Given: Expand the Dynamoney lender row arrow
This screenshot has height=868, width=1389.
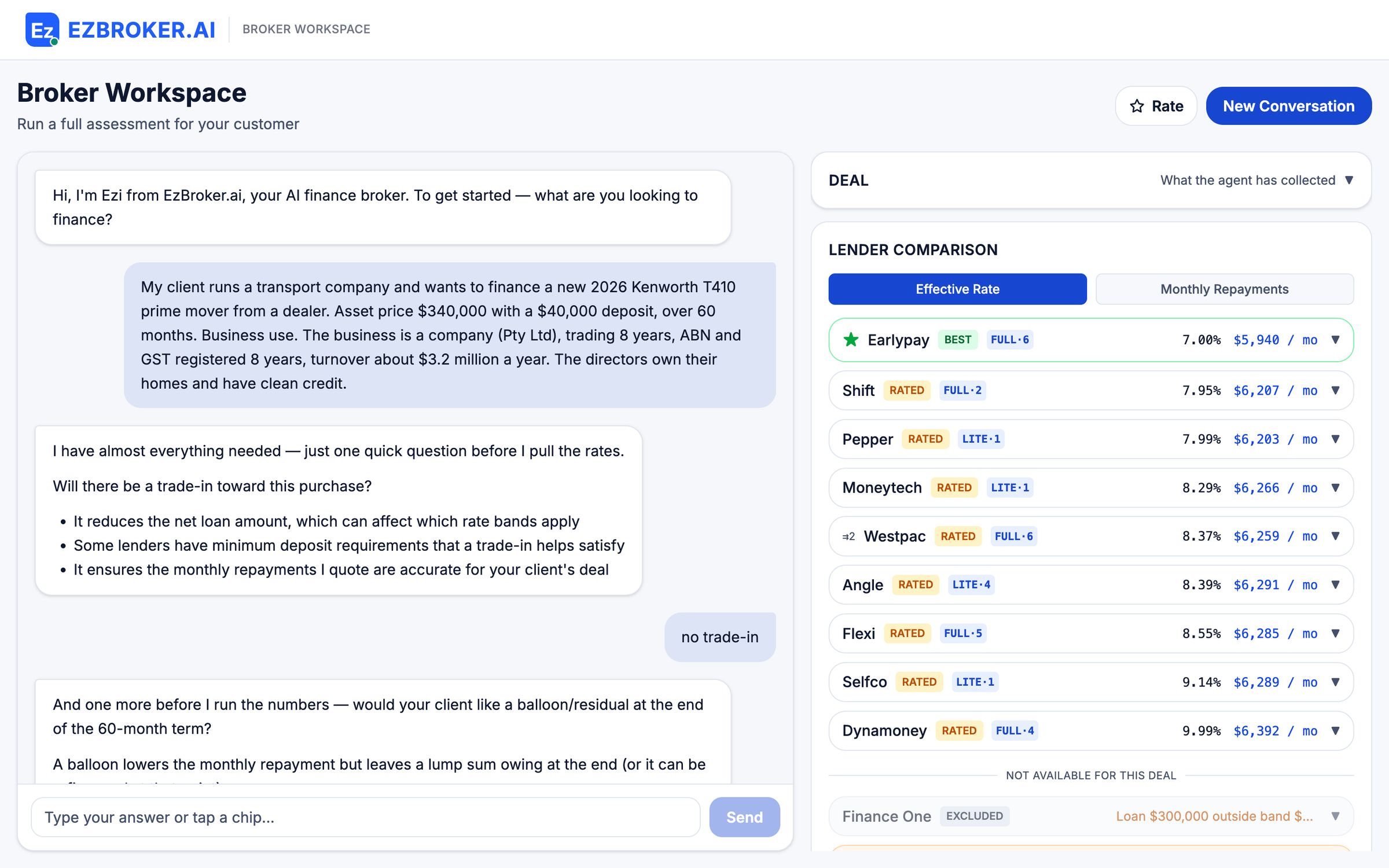Looking at the screenshot, I should 1336,731.
